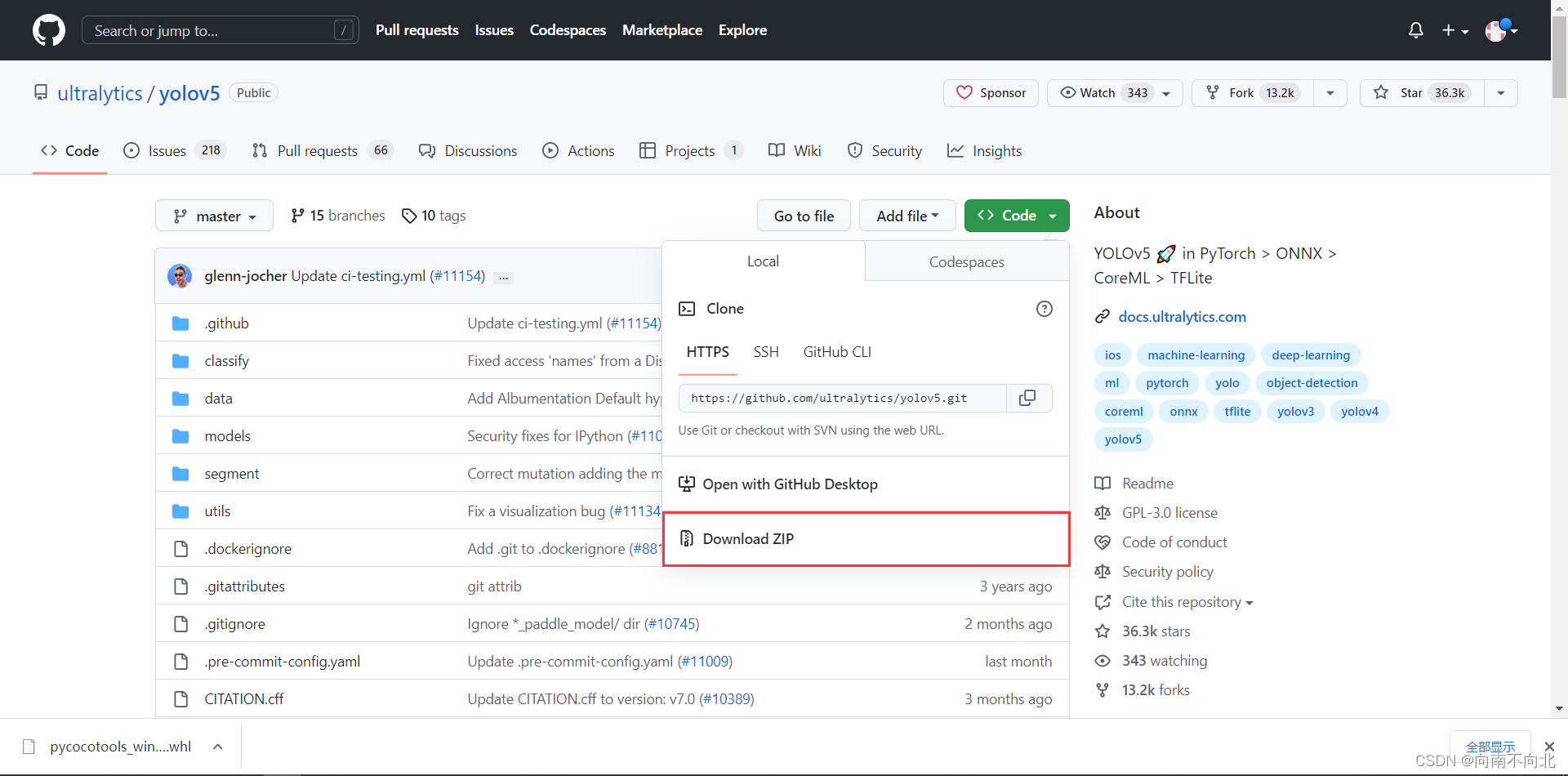
Task: Click the models folder icon
Action: 180,436
